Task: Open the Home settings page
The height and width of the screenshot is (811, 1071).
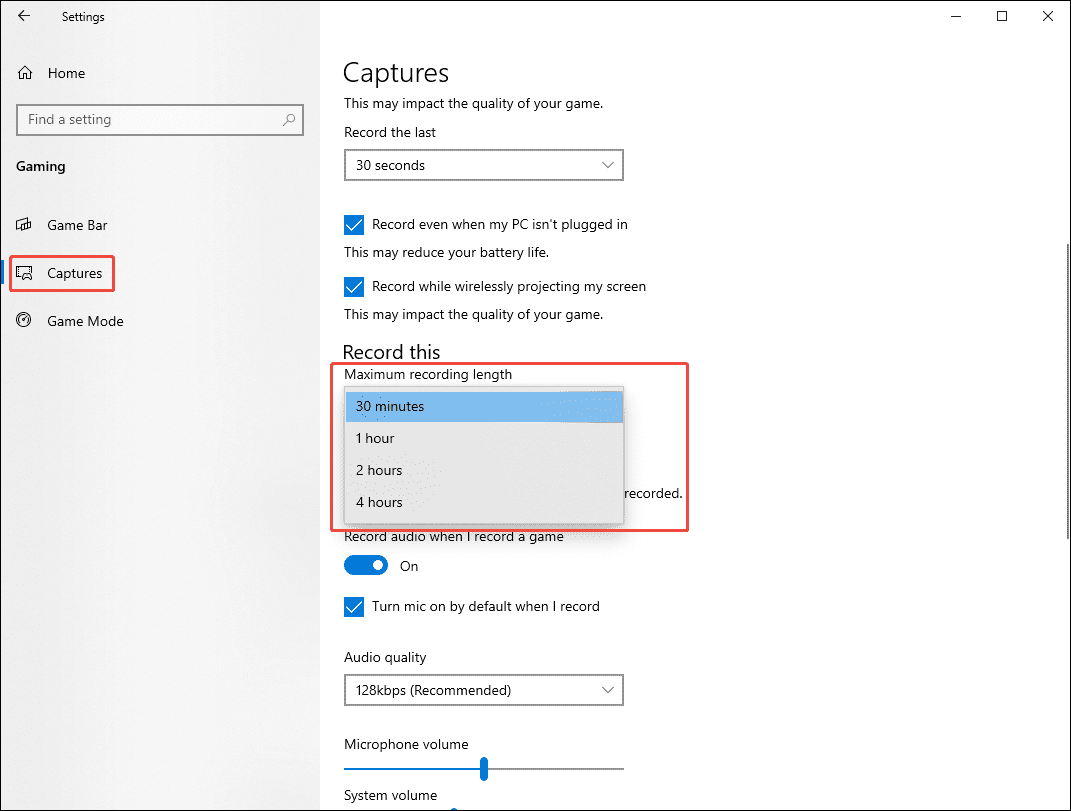Action: click(x=66, y=73)
